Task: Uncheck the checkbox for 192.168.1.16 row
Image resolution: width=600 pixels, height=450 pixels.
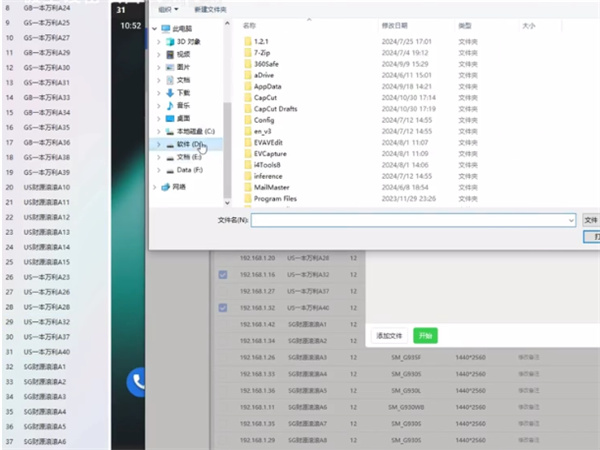Action: pos(223,274)
